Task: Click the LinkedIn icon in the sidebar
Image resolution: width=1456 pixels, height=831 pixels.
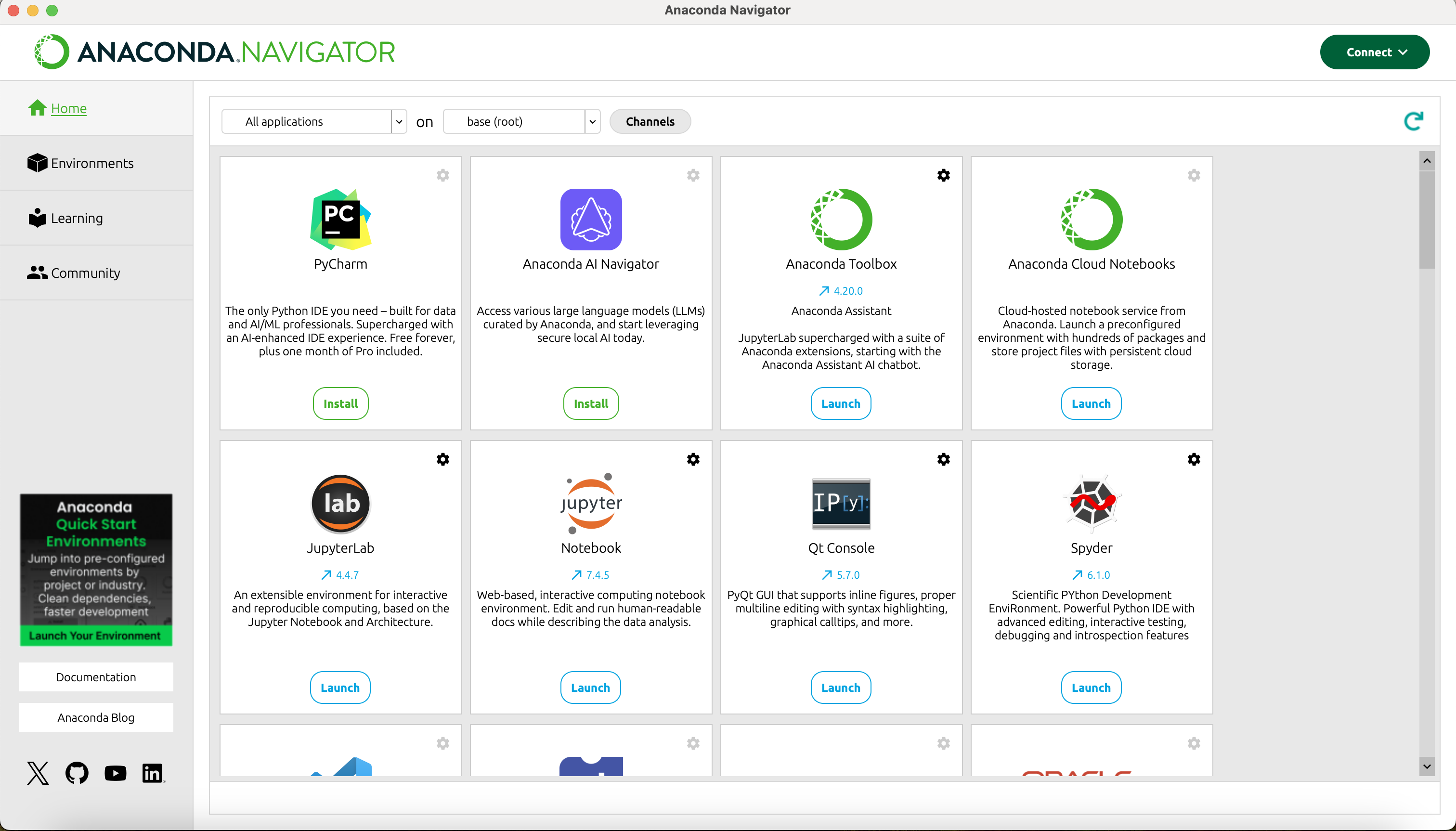Action: click(153, 773)
